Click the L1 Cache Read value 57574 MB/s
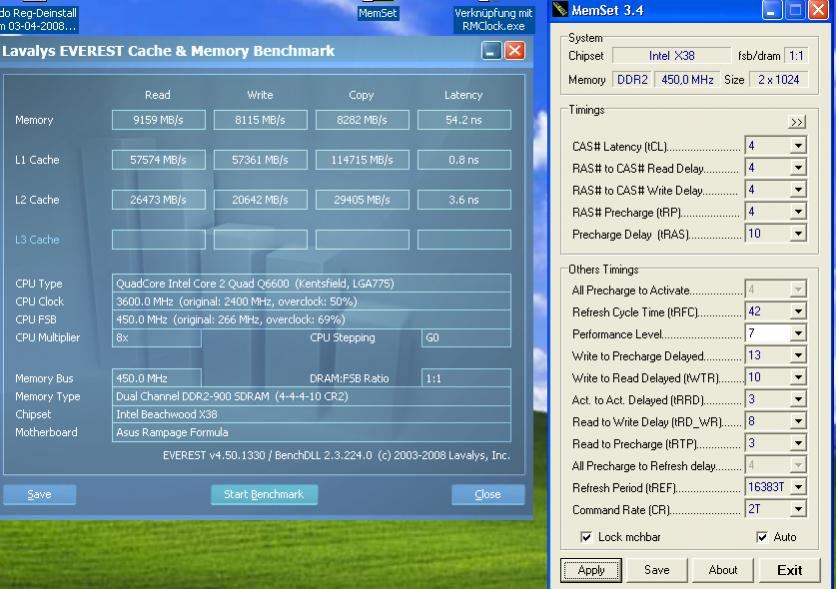The width and height of the screenshot is (836, 589). [x=158, y=160]
